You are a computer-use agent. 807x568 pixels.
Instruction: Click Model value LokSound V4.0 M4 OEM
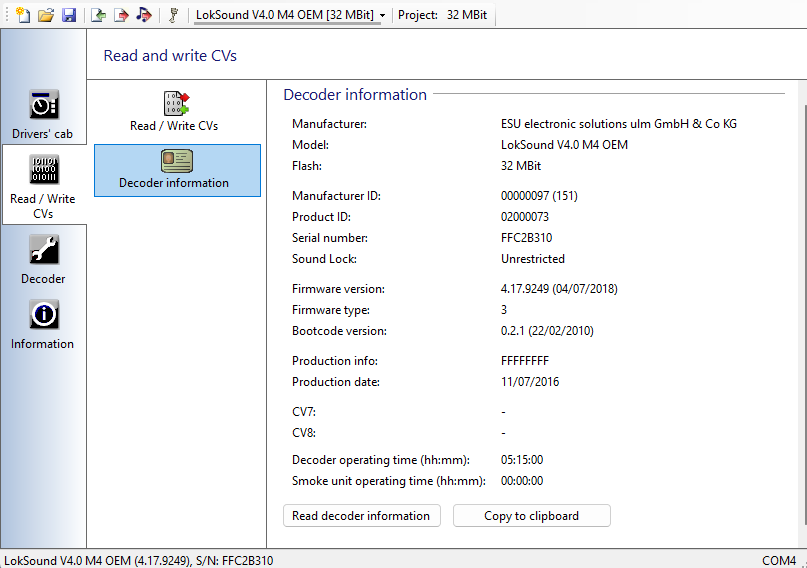coord(564,145)
